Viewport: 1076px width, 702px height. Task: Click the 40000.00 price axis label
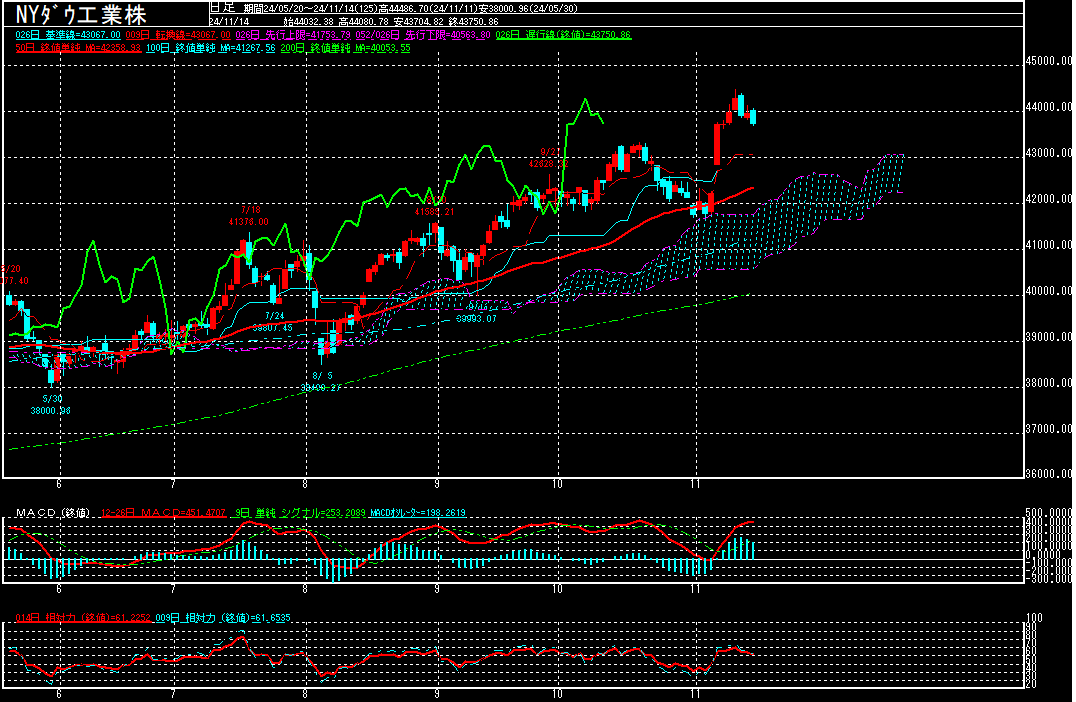pyautogui.click(x=1049, y=291)
